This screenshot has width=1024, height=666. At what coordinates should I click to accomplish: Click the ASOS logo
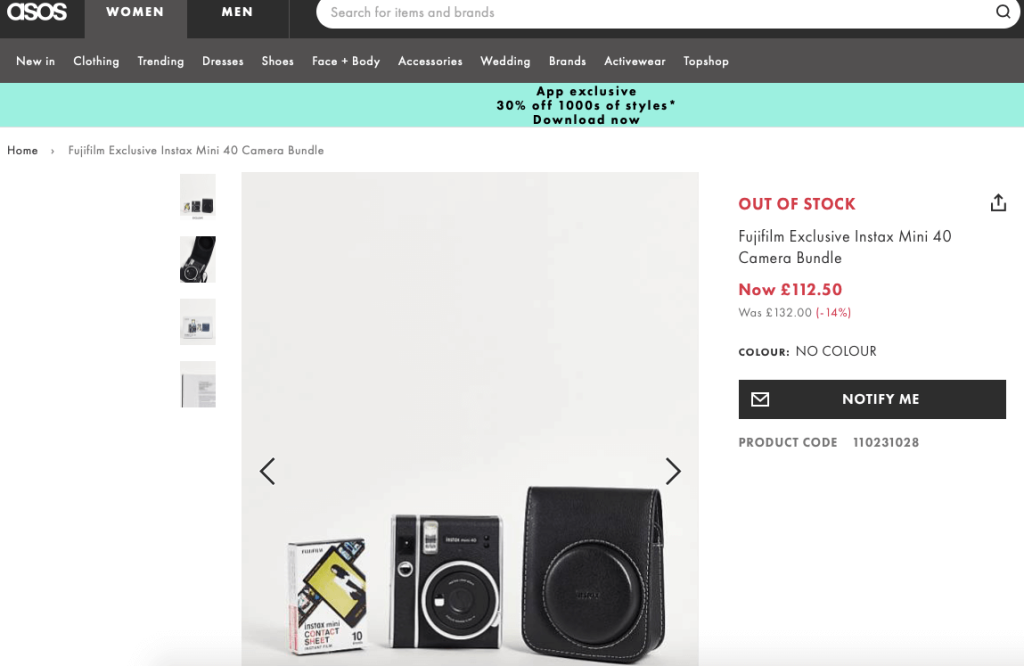[x=36, y=12]
